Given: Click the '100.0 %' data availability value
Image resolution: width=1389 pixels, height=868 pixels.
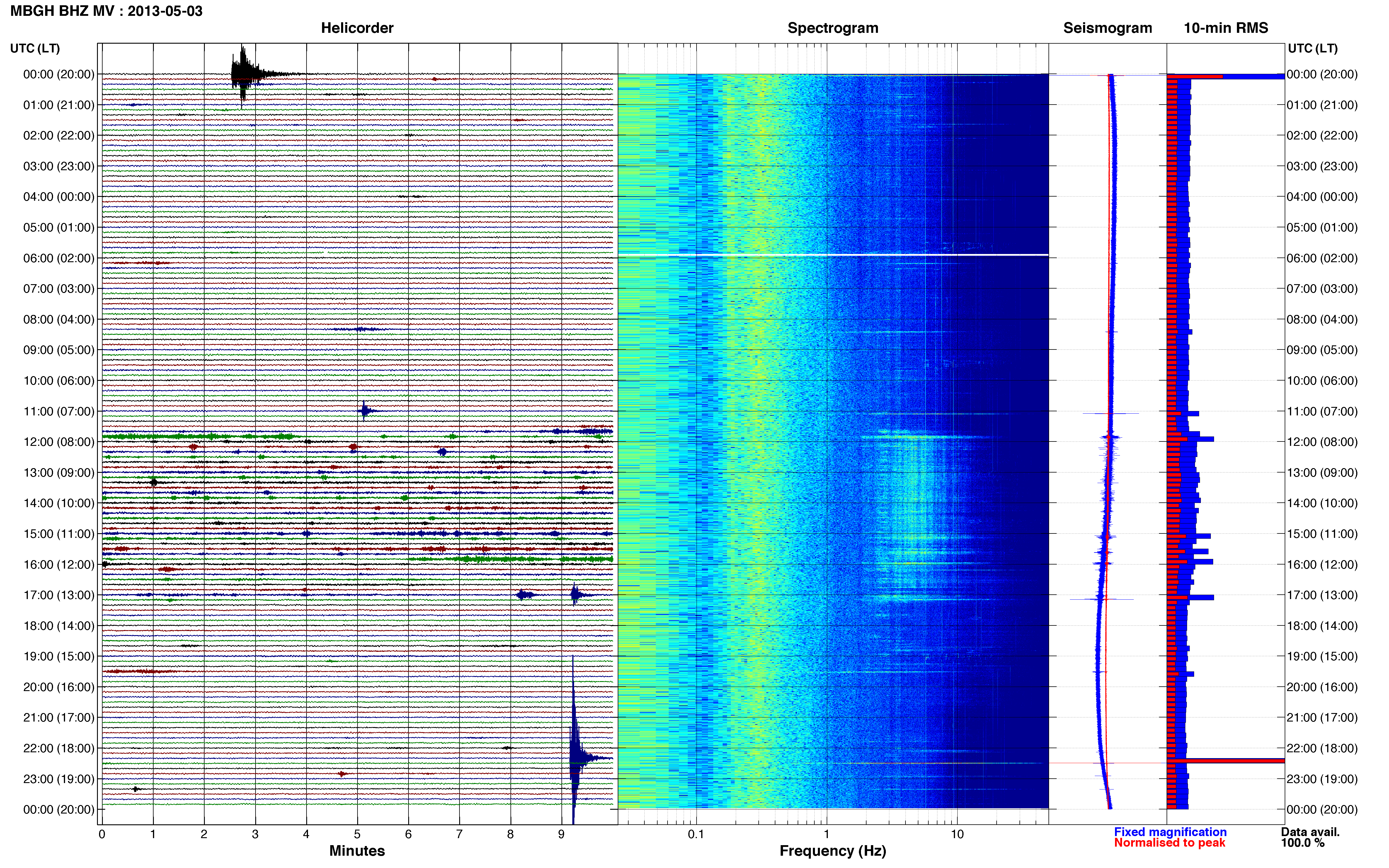Looking at the screenshot, I should 1302,843.
